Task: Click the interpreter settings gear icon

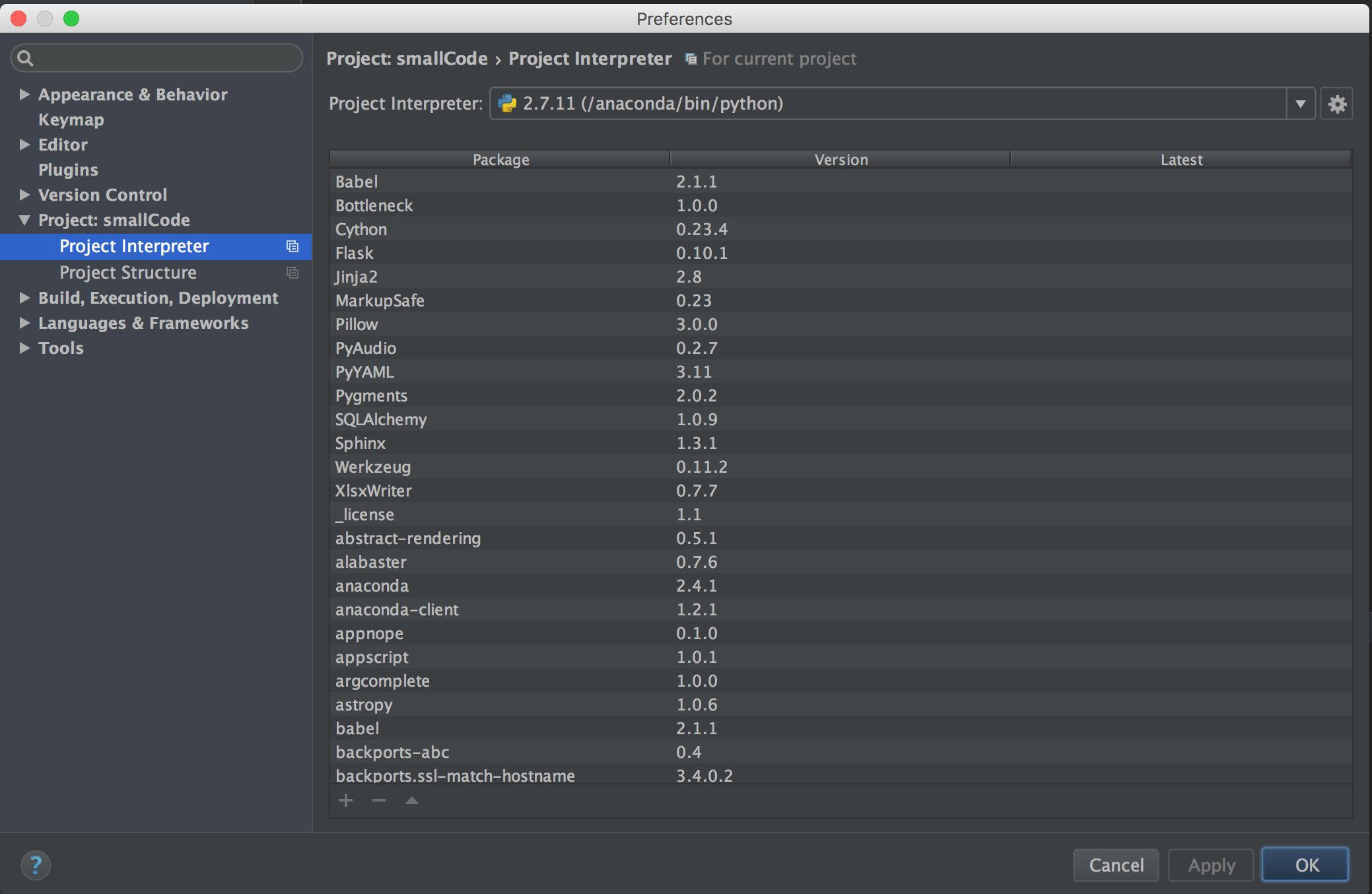Action: pos(1336,104)
